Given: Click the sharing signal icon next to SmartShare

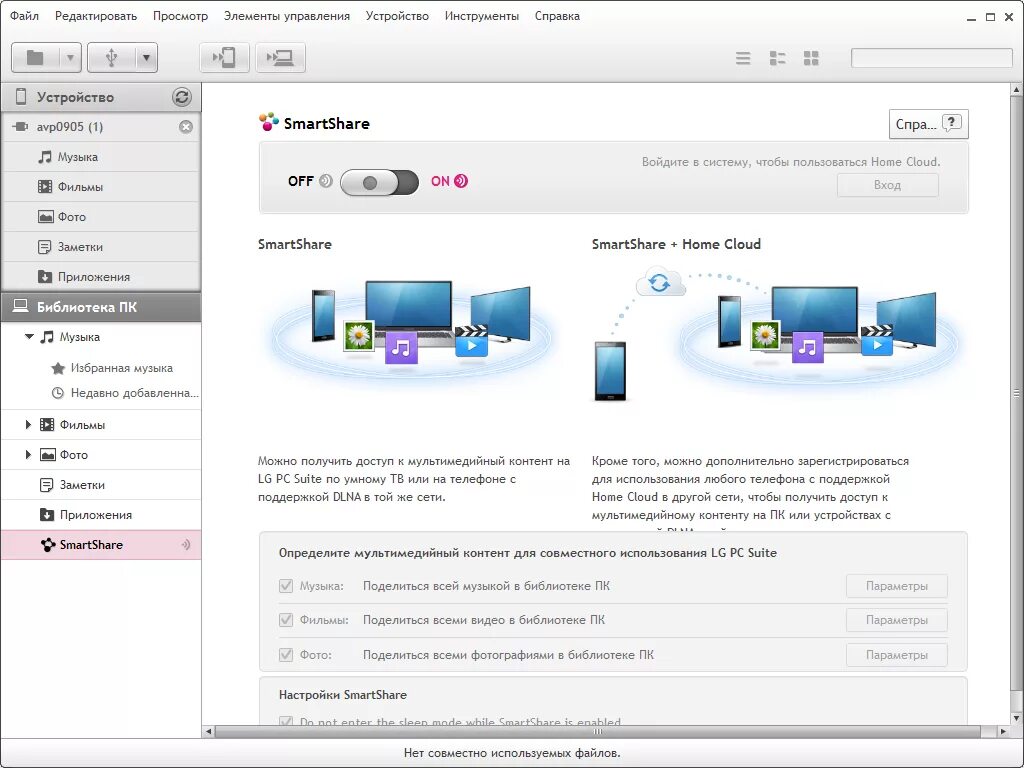Looking at the screenshot, I should pyautogui.click(x=186, y=545).
